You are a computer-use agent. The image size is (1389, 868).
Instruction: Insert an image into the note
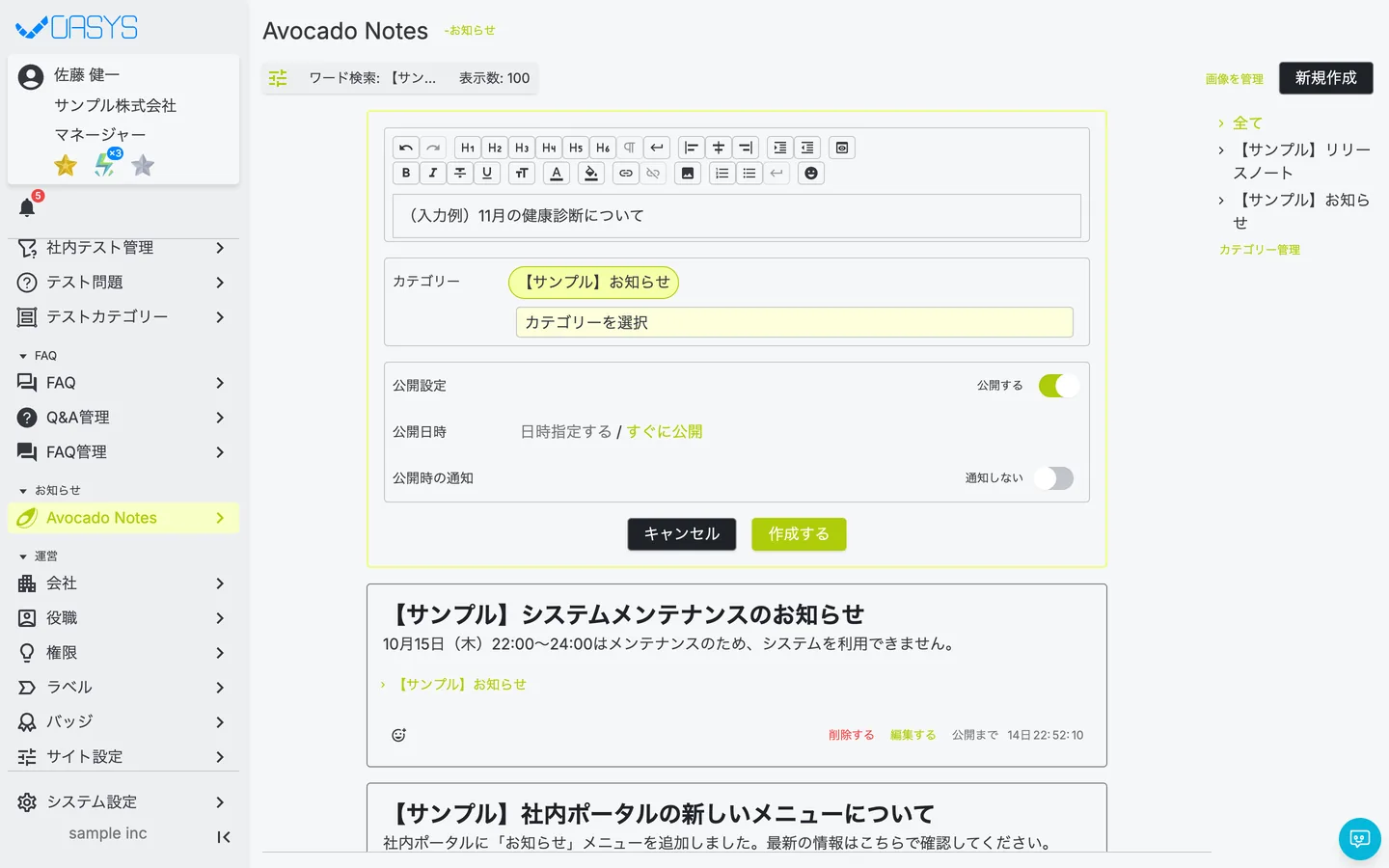(x=688, y=174)
